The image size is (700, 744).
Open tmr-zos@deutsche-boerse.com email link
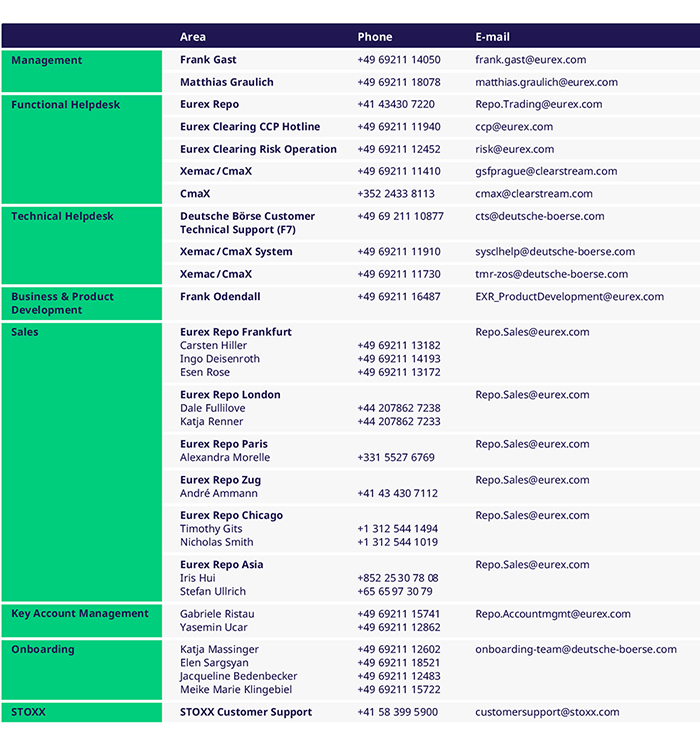(551, 274)
